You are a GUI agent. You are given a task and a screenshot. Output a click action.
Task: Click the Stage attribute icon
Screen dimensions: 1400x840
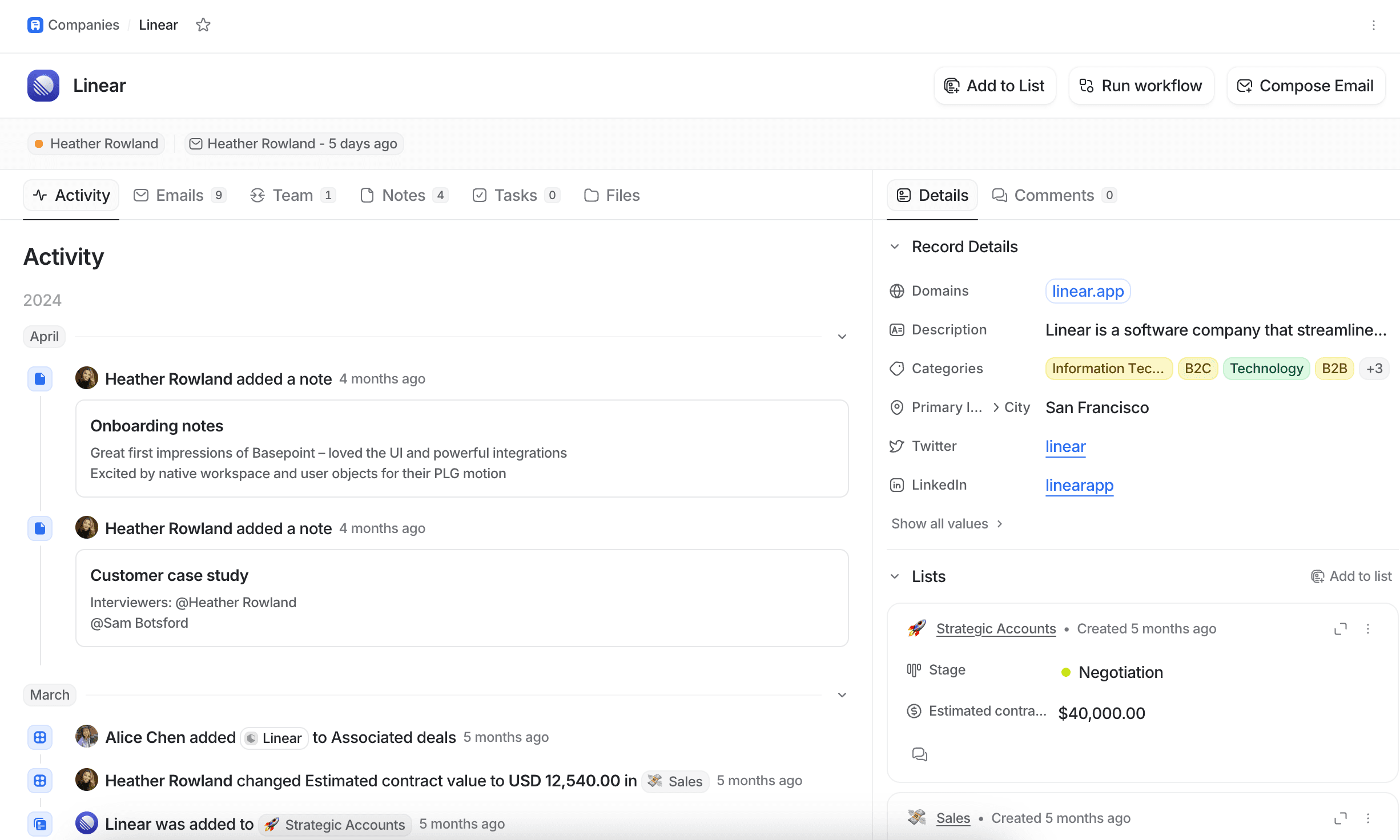[x=914, y=670]
